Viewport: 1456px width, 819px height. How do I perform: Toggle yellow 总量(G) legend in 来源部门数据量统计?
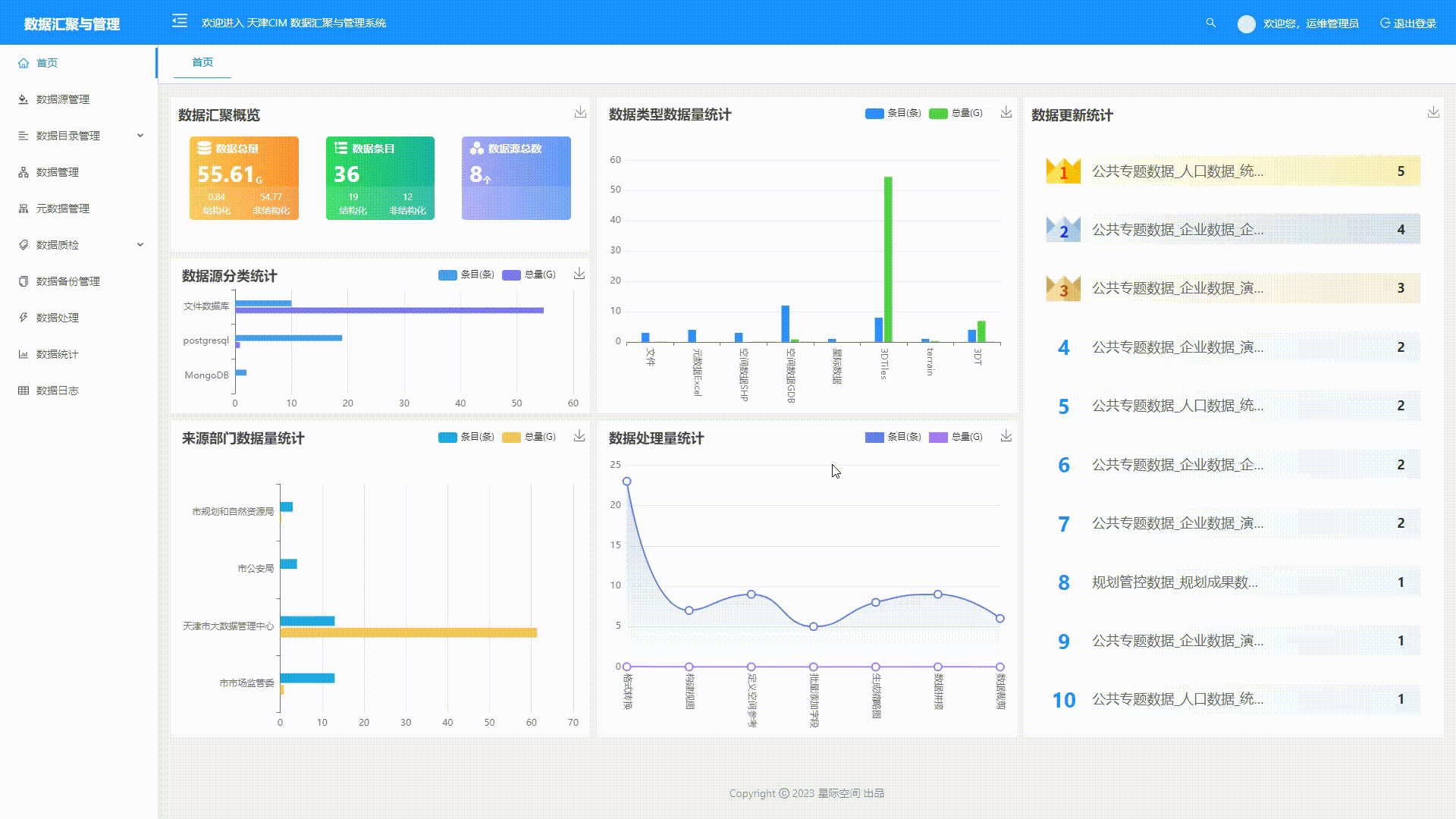[529, 438]
